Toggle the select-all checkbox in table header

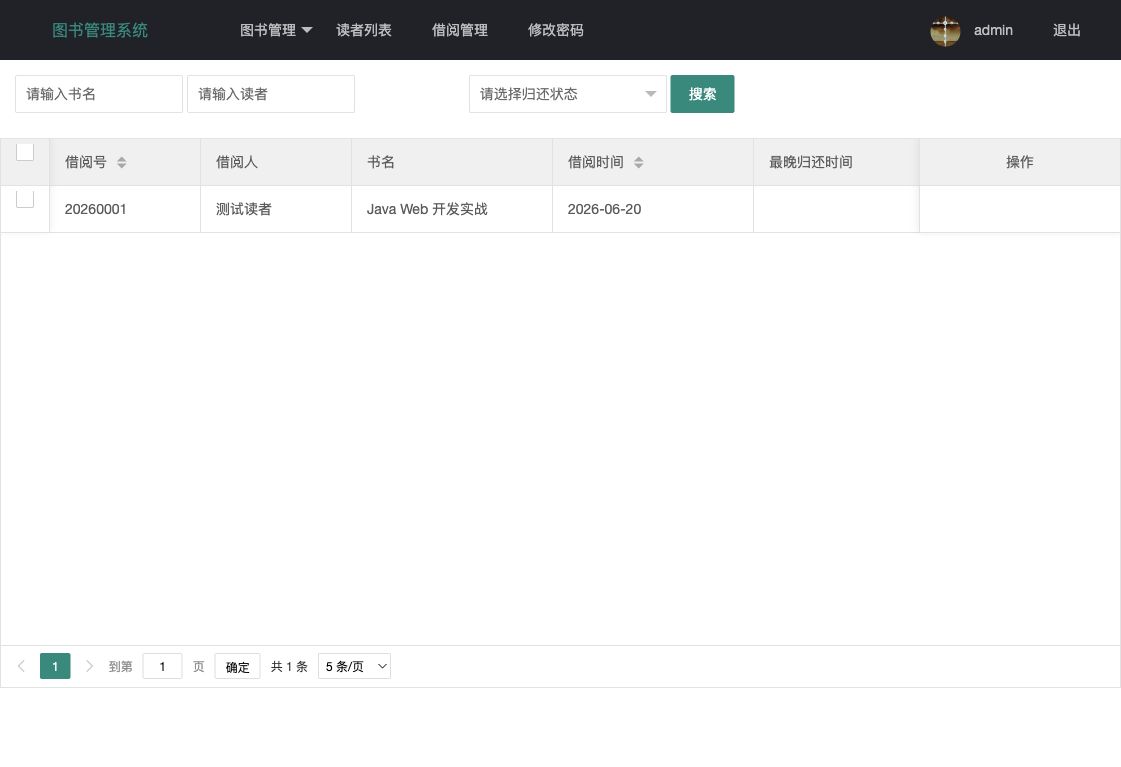(25, 152)
